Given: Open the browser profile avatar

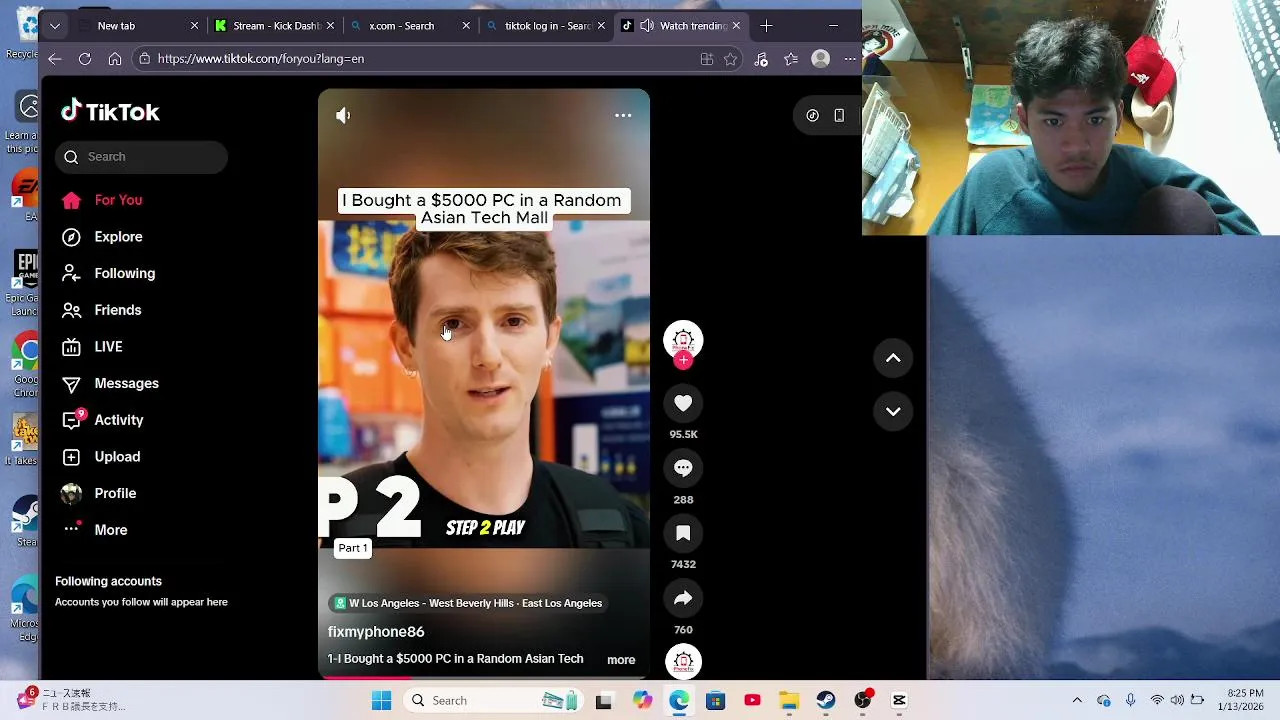Looking at the screenshot, I should (x=821, y=59).
